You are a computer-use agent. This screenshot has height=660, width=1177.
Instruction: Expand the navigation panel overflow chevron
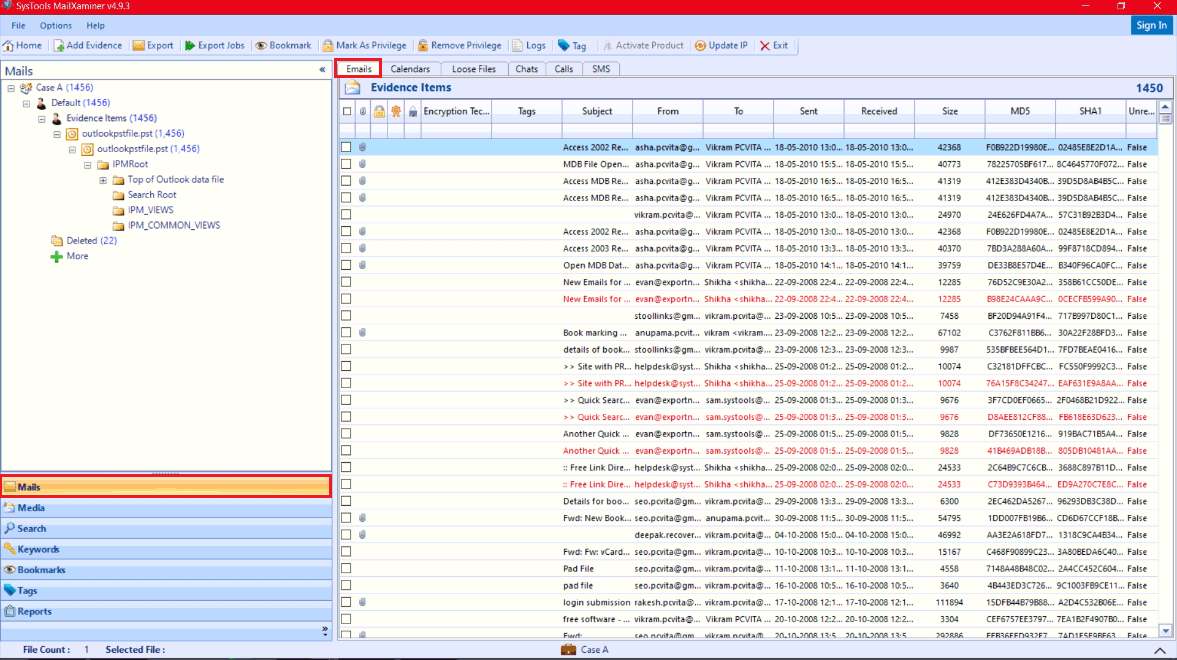click(x=325, y=631)
